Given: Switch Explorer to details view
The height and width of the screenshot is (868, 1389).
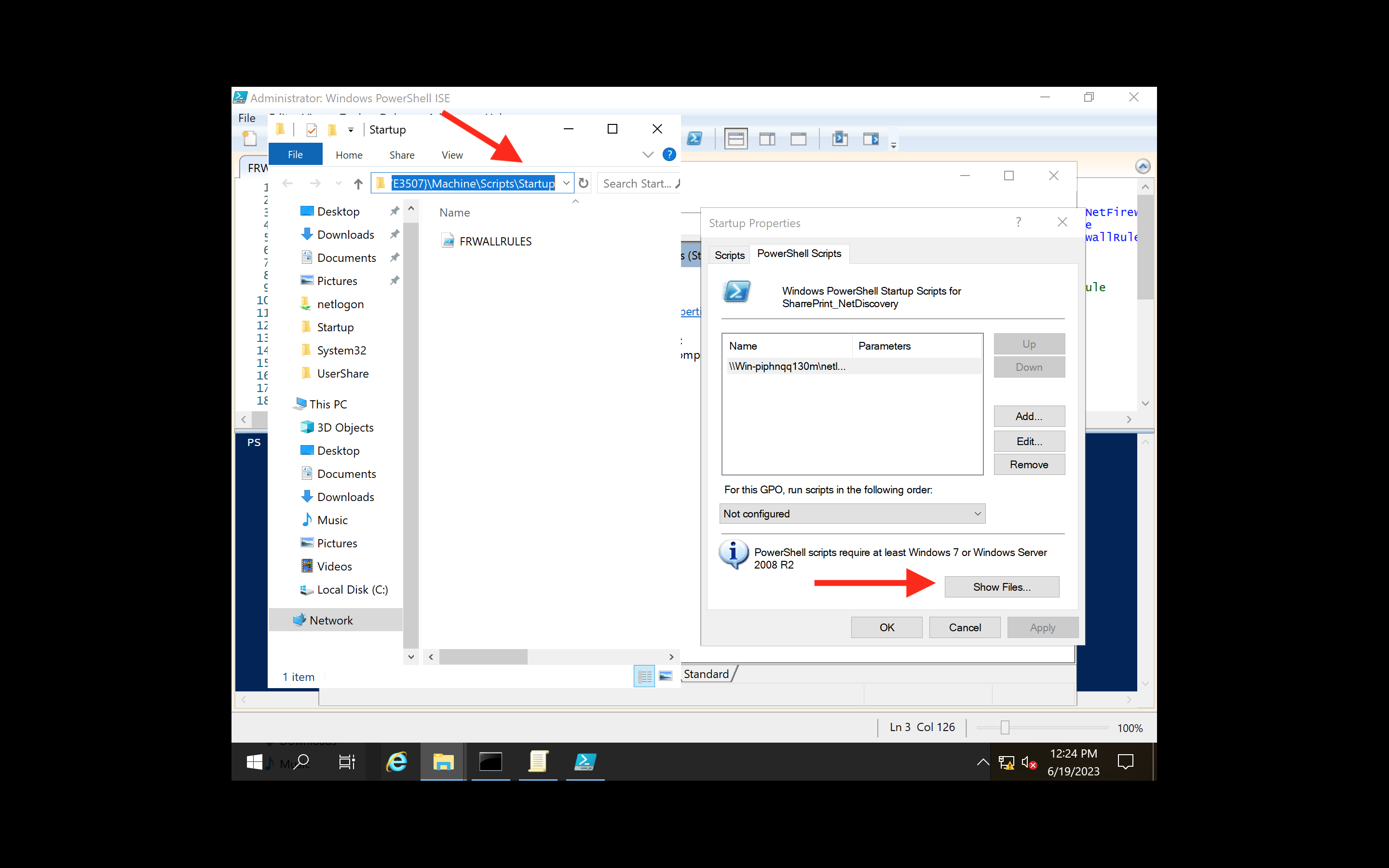Looking at the screenshot, I should pyautogui.click(x=643, y=676).
